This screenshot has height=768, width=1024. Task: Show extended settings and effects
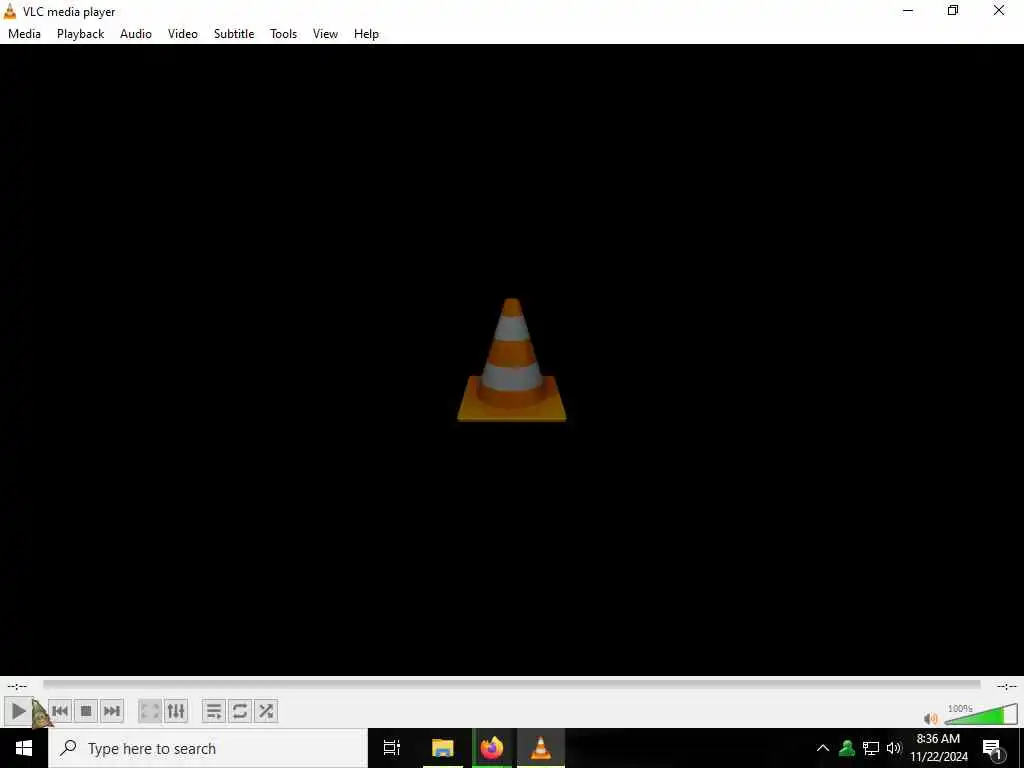point(176,711)
